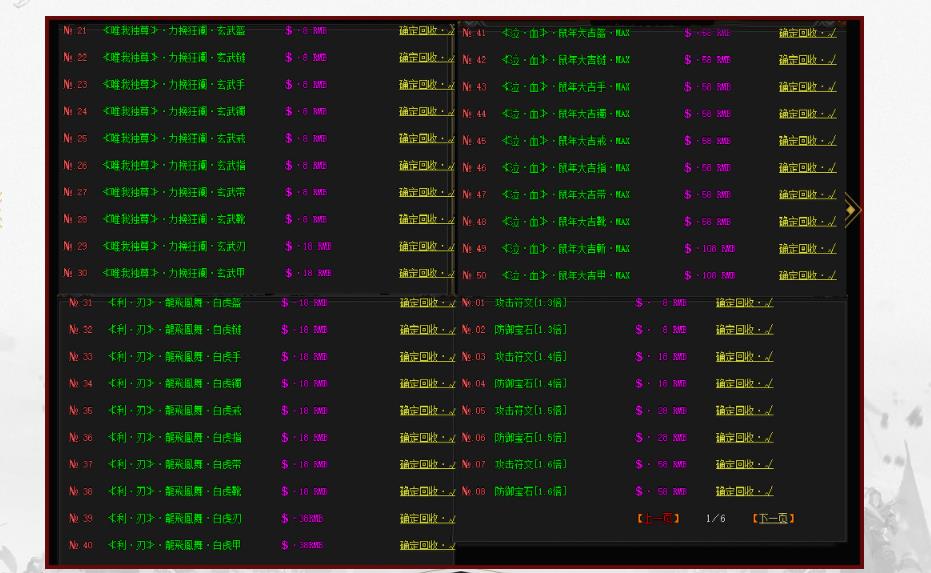Click the 108 RMB price on No.49
This screenshot has height=573, width=931.
pos(710,248)
